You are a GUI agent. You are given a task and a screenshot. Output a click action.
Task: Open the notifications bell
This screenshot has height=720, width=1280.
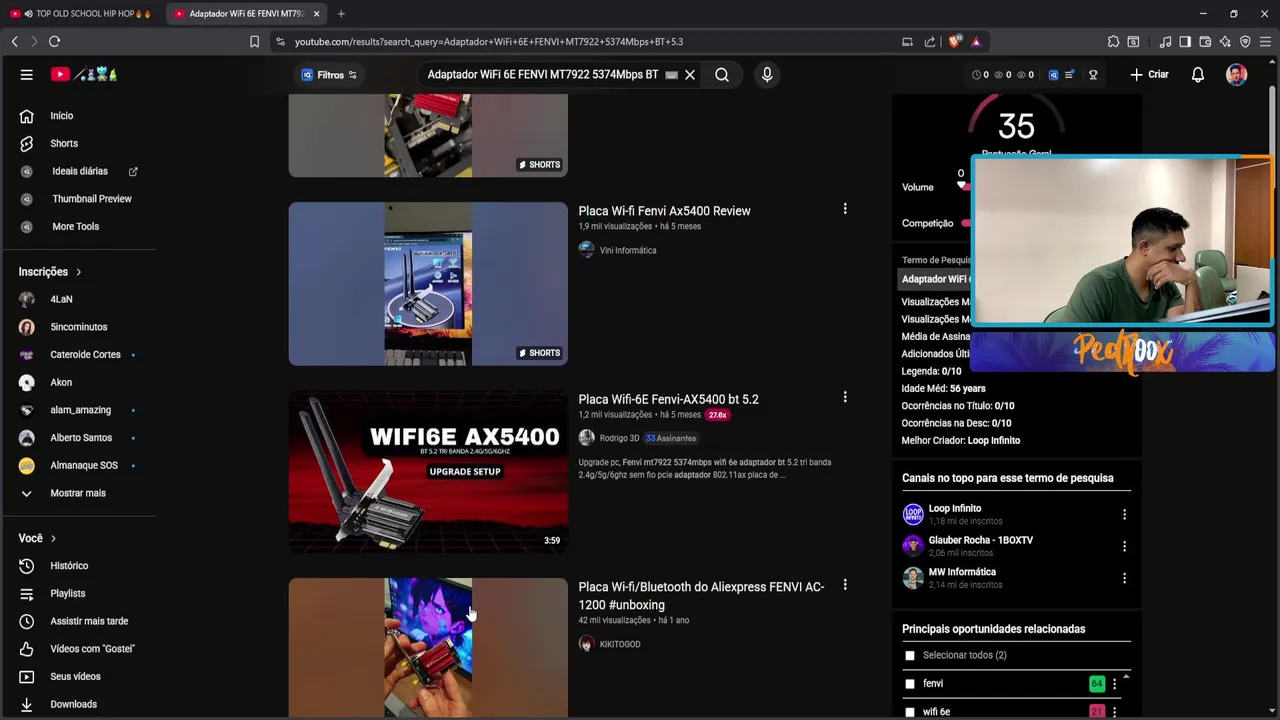click(x=1198, y=75)
